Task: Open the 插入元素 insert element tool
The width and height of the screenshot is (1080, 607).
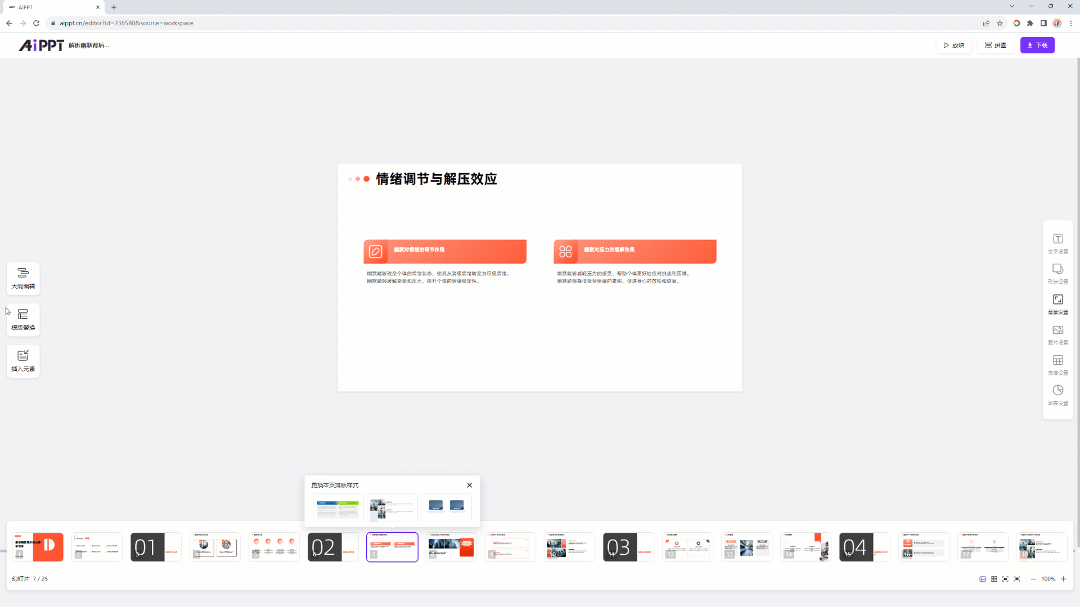Action: (23, 359)
